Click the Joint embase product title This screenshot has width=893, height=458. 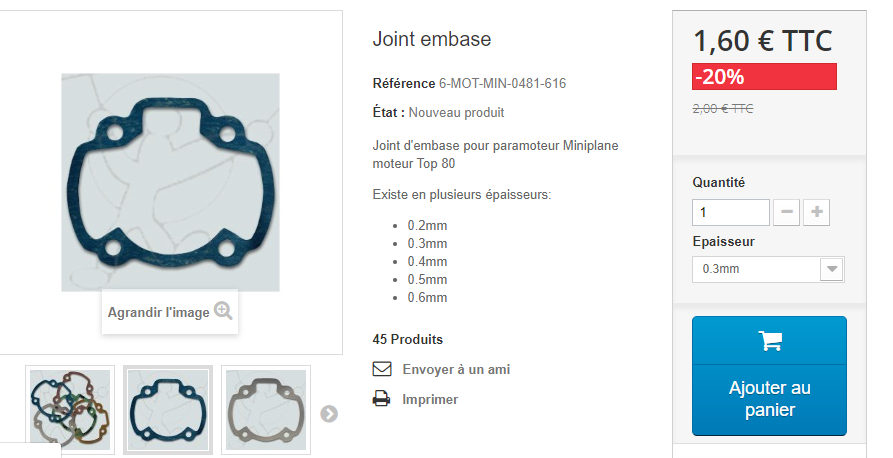[x=432, y=39]
